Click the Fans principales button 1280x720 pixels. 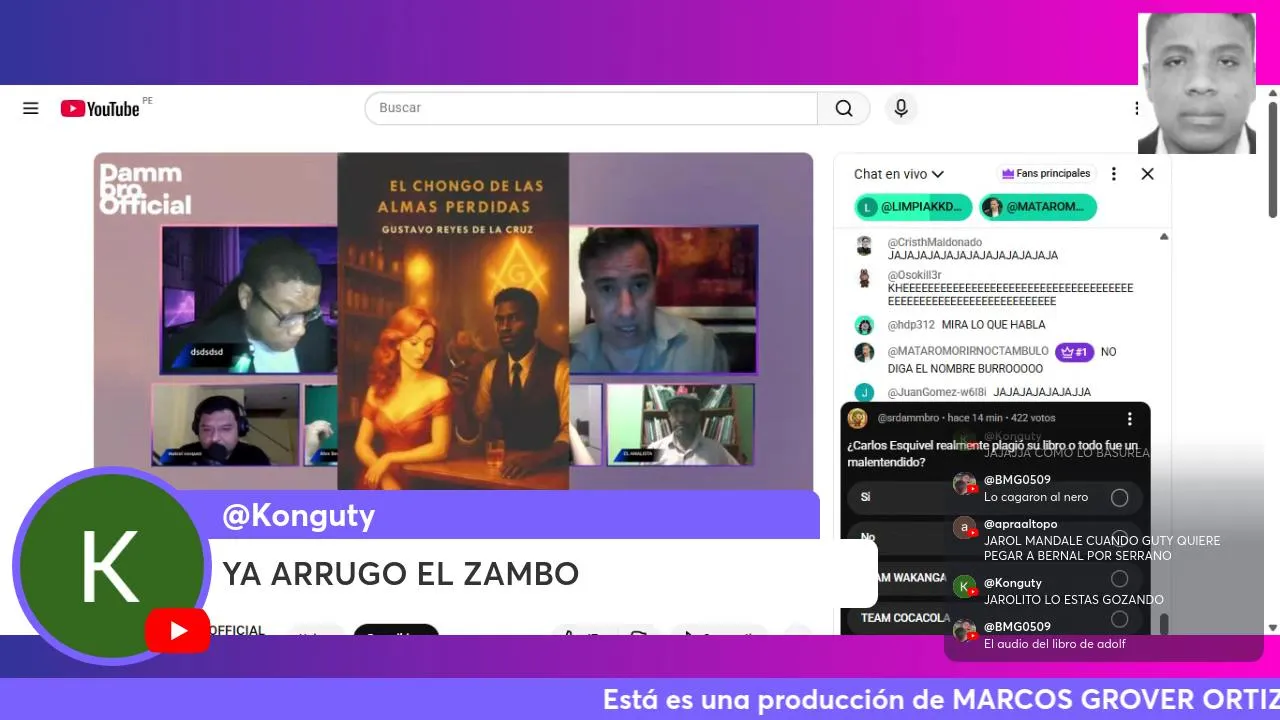tap(1046, 174)
